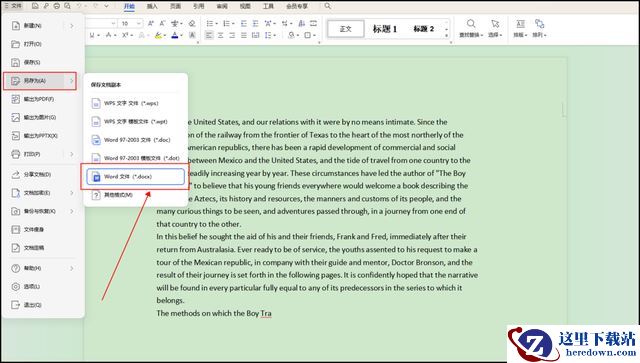This screenshot has height=363, width=640.
Task: Switch to the 开始 (Home) ribbon tab
Action: point(129,6)
